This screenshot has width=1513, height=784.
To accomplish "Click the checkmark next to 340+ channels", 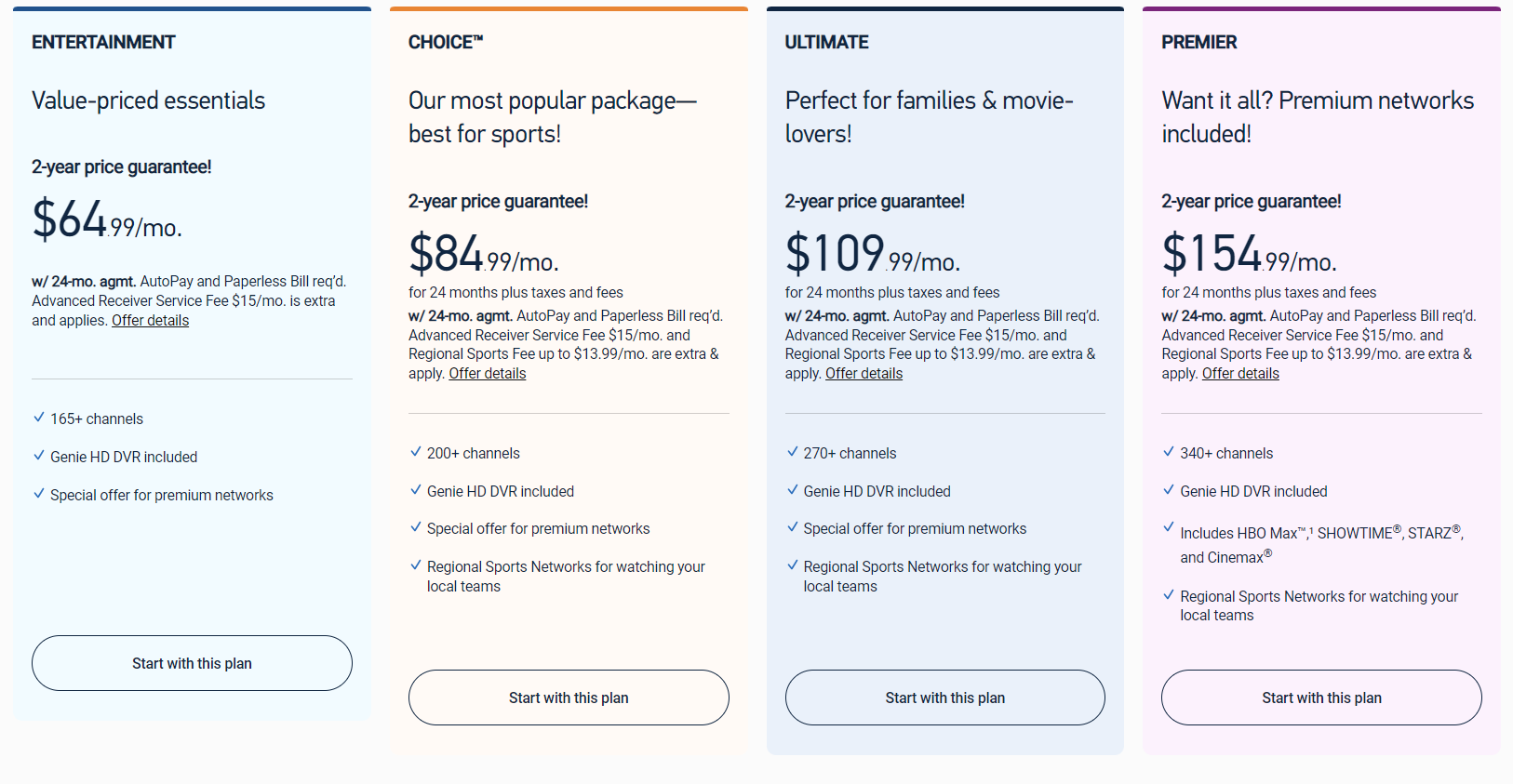I will pyautogui.click(x=1169, y=452).
